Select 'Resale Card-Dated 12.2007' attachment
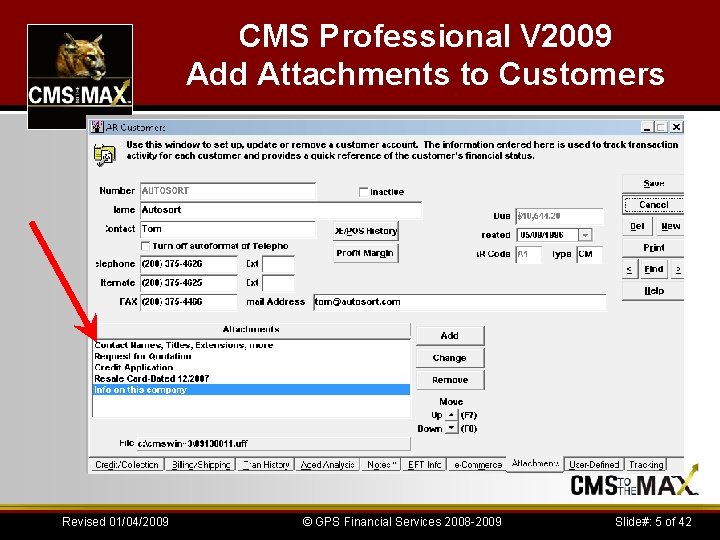The image size is (720, 540). [x=251, y=378]
